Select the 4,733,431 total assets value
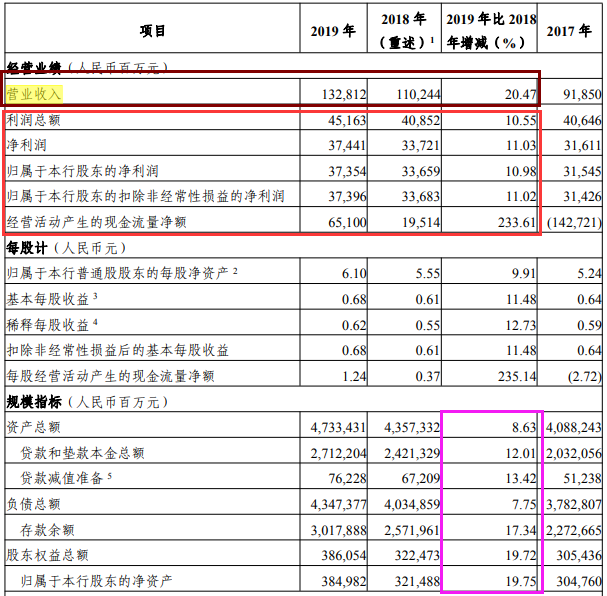 pos(338,427)
